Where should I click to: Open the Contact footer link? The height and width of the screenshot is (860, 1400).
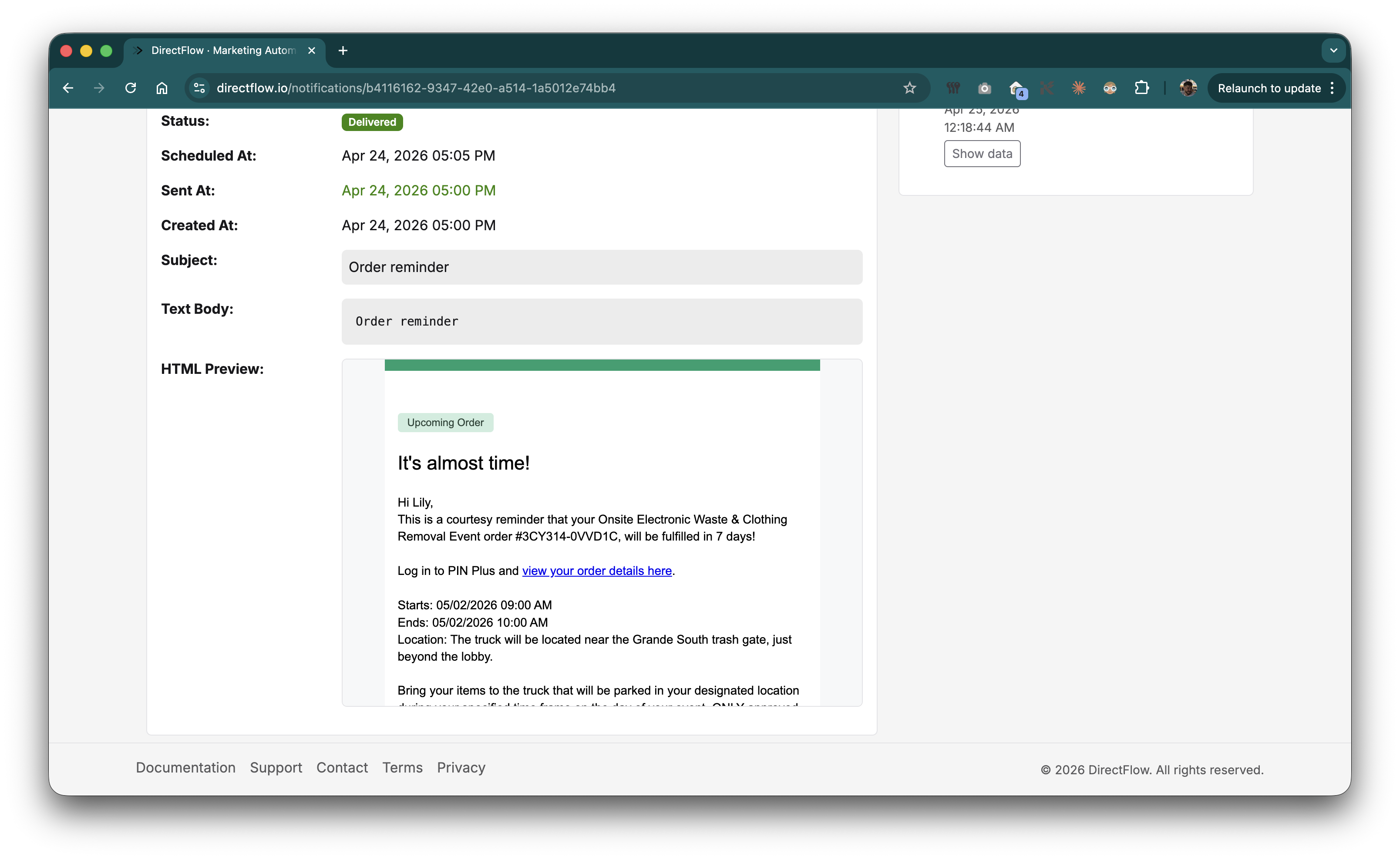(x=342, y=767)
